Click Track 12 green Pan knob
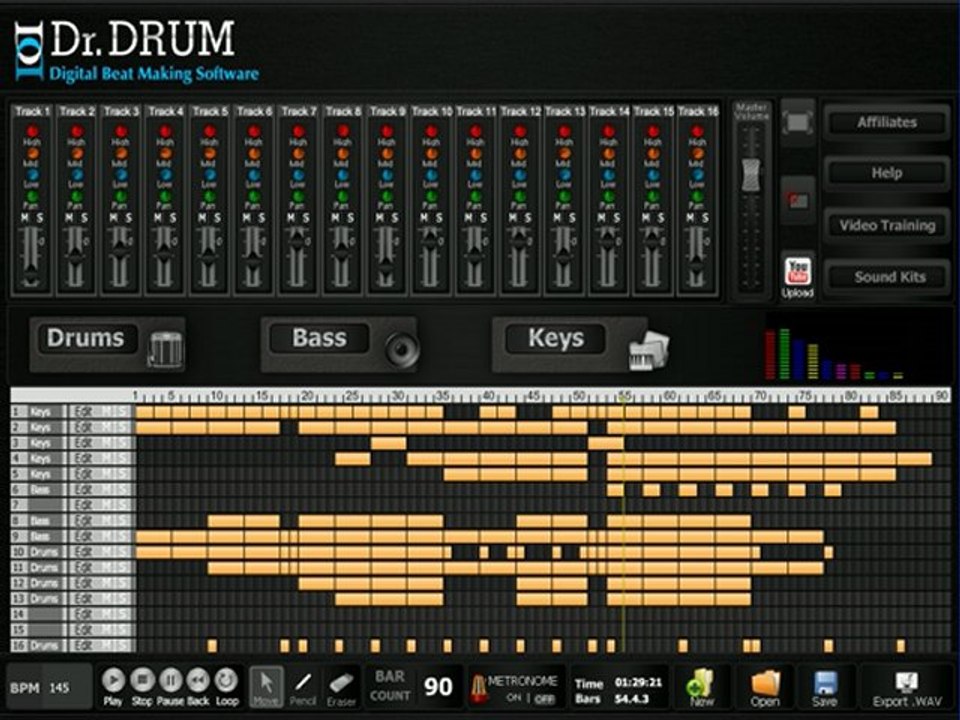 coord(520,197)
